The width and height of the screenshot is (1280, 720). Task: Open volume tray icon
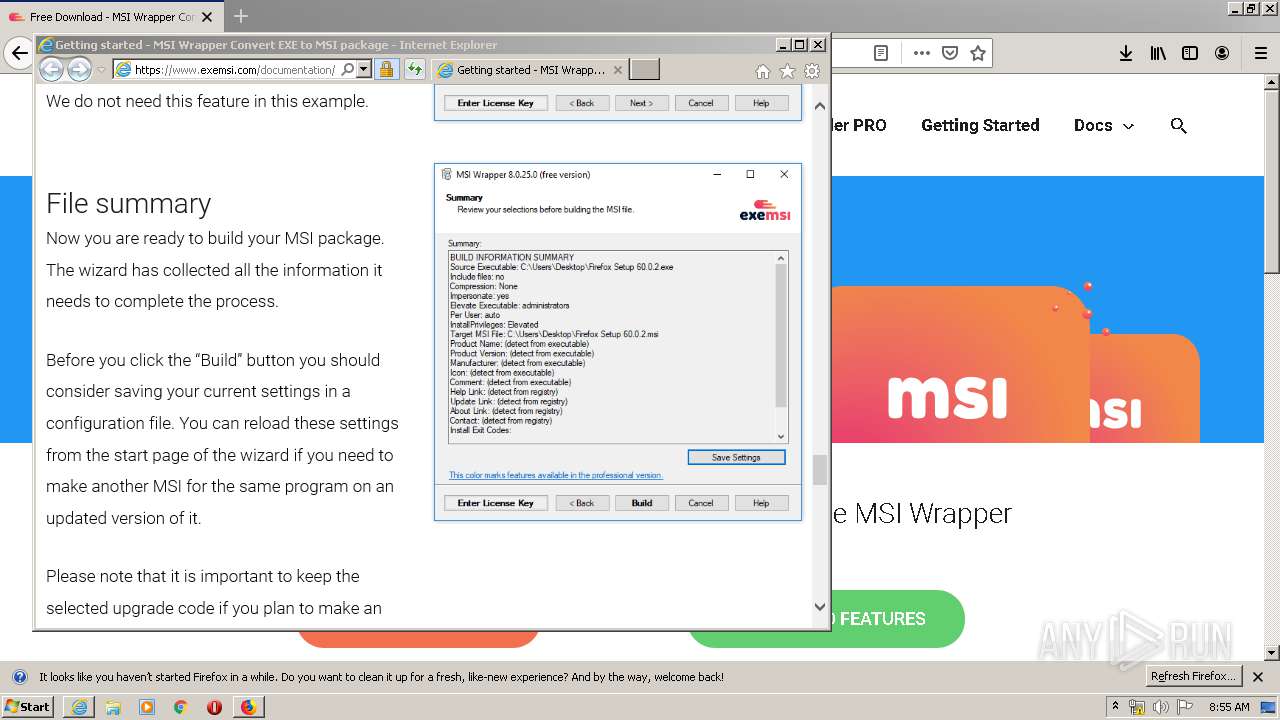tap(1160, 707)
